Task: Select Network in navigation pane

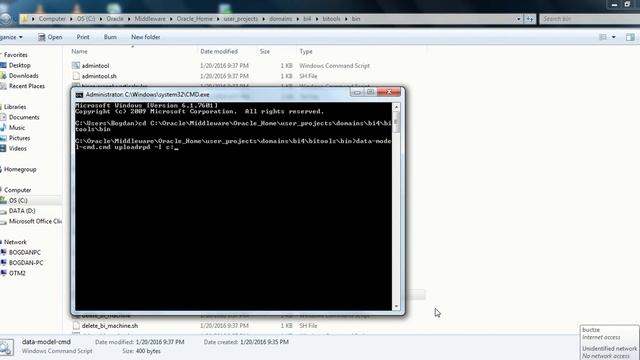Action: click(x=15, y=242)
